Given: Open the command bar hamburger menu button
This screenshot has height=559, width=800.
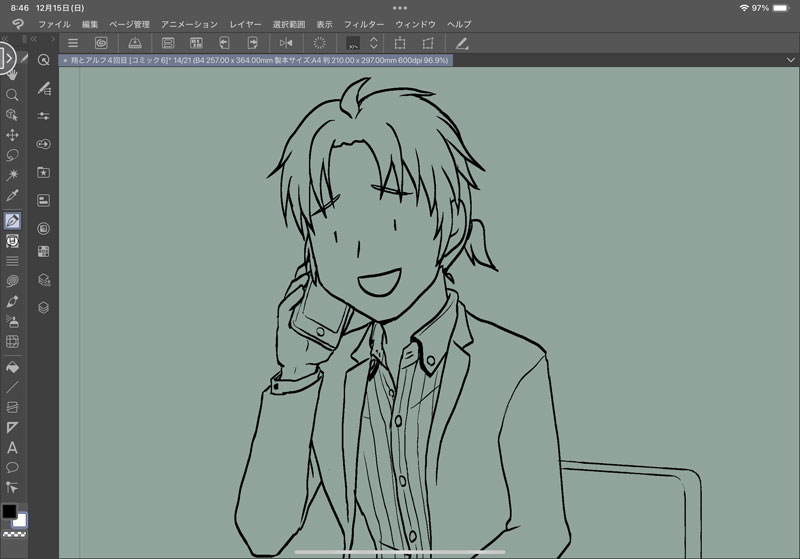Looking at the screenshot, I should (73, 43).
